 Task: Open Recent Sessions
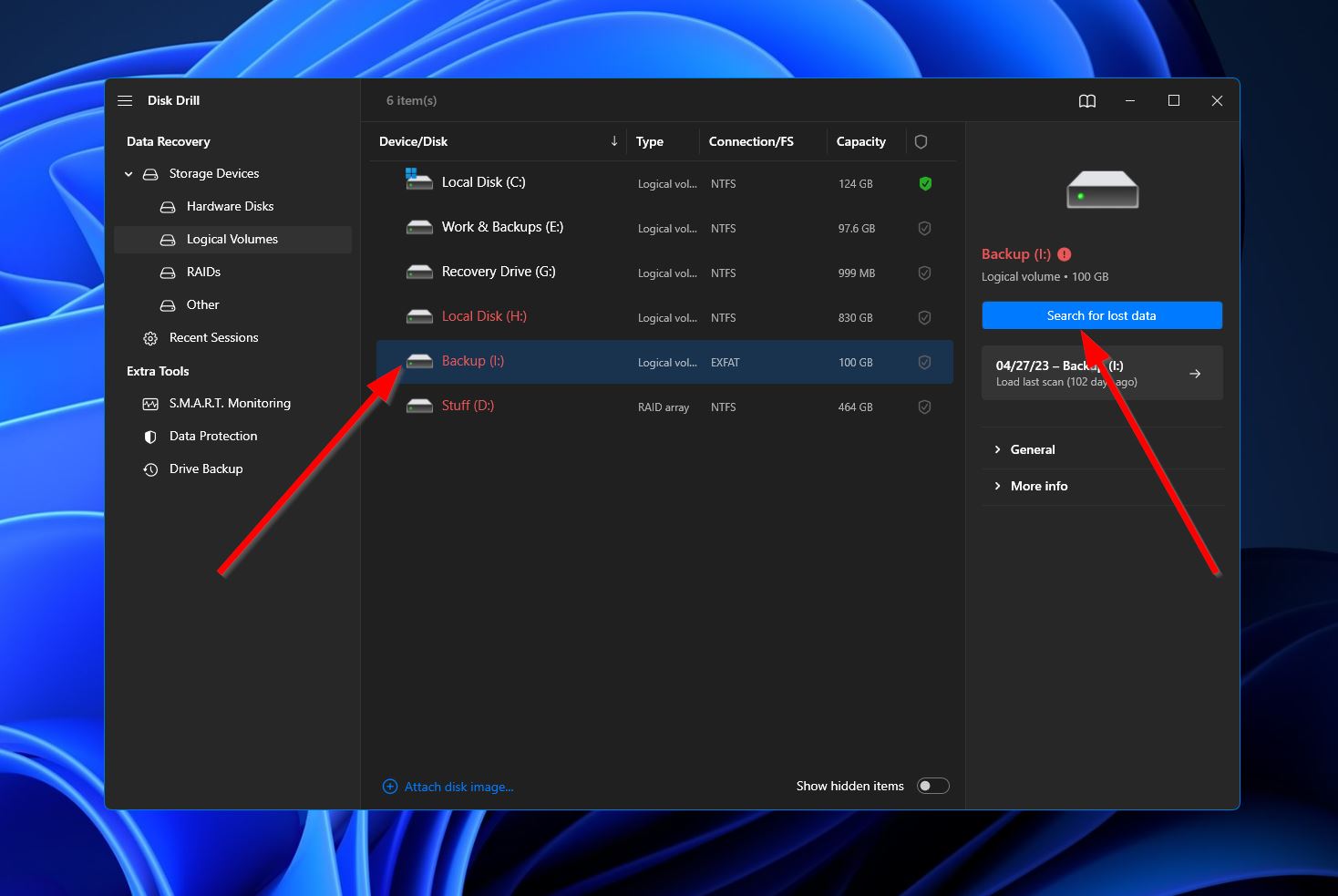tap(213, 337)
